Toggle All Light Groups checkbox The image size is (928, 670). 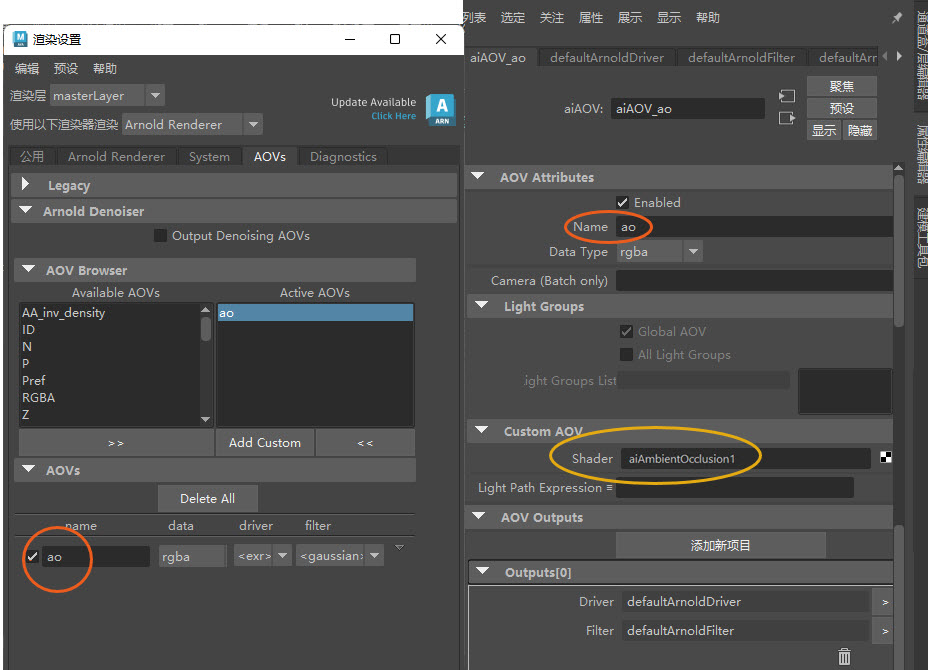point(626,355)
